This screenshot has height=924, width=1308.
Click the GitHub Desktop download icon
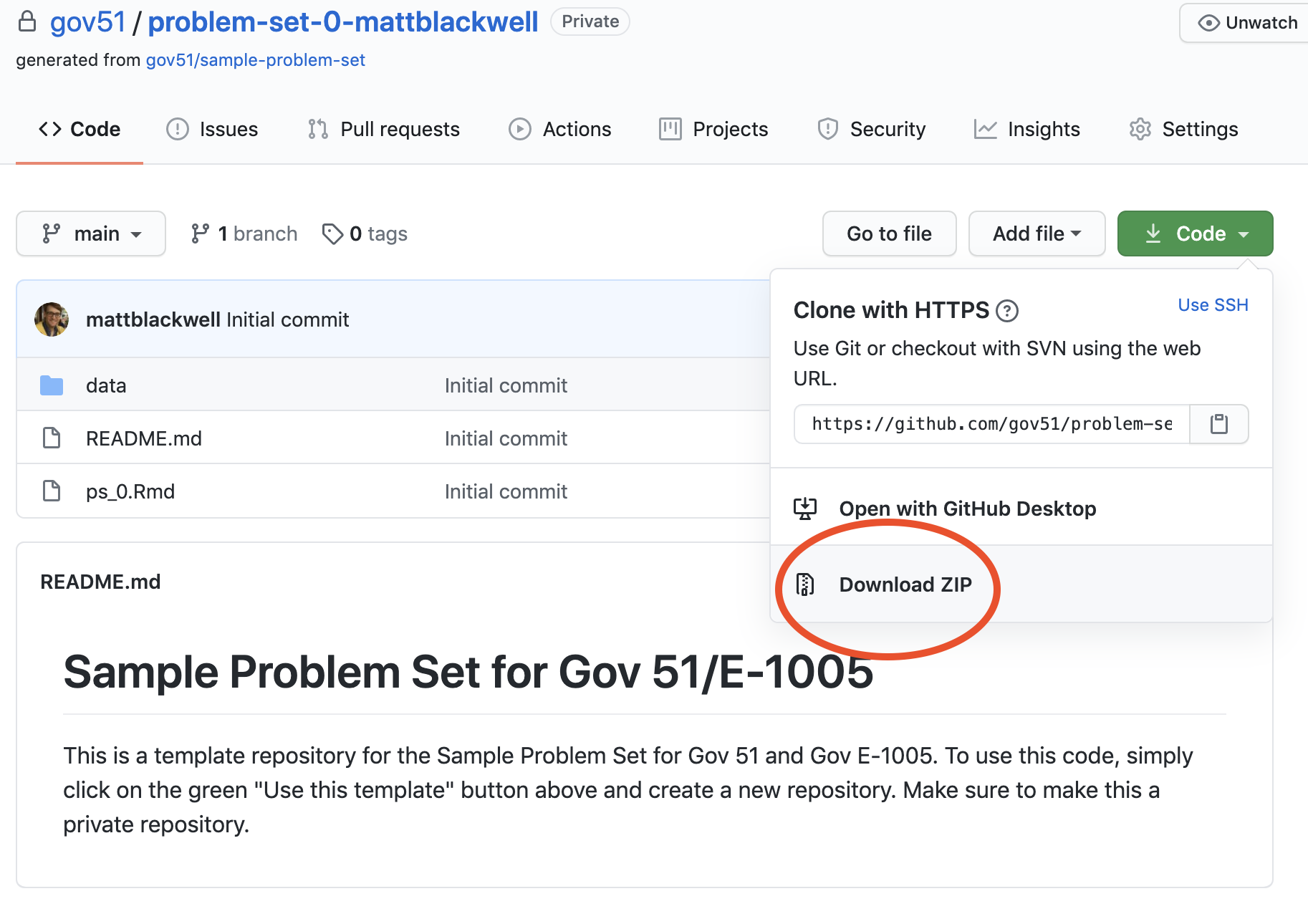click(x=805, y=509)
